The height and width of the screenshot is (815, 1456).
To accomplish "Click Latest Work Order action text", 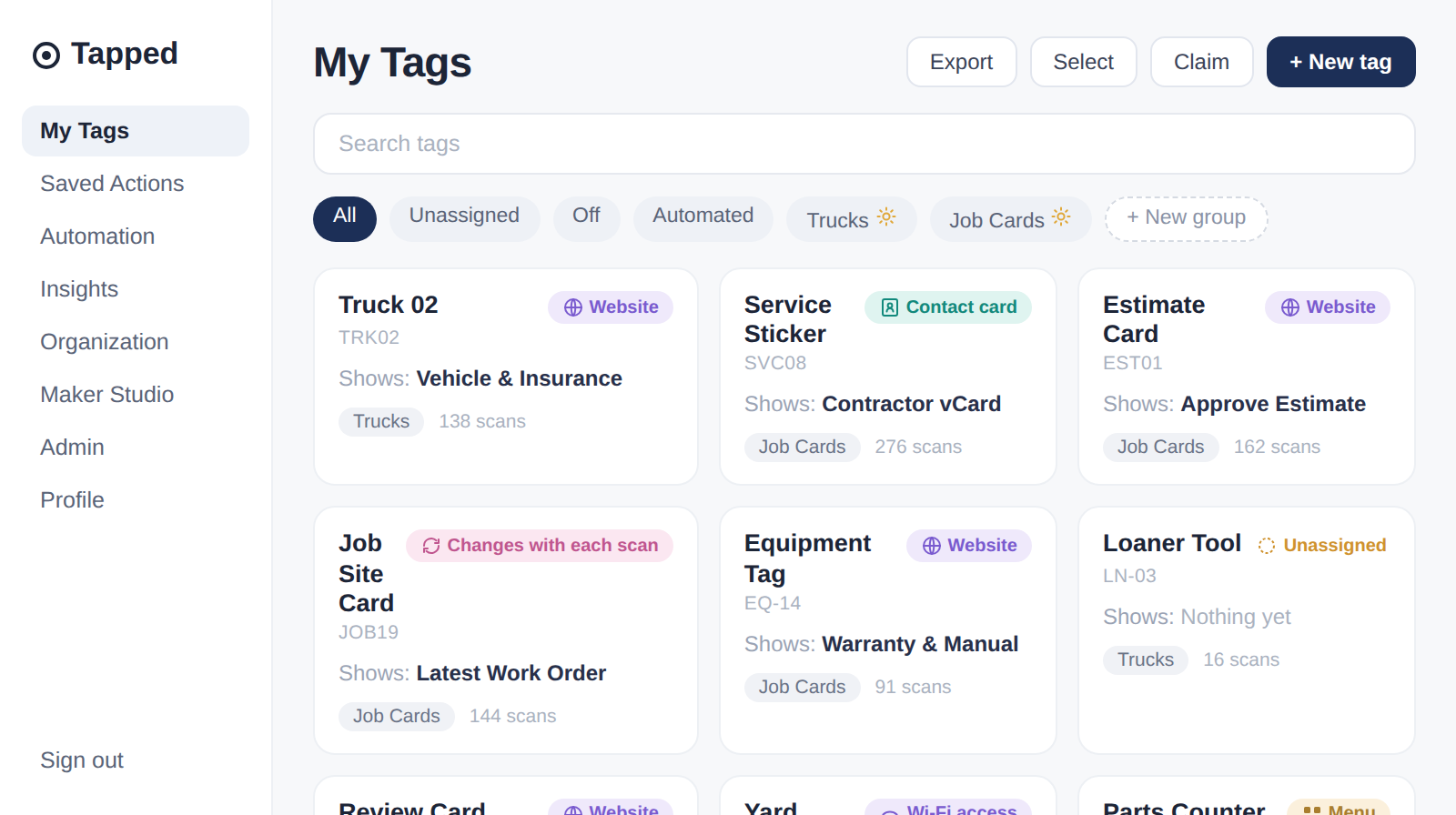I will pyautogui.click(x=511, y=673).
